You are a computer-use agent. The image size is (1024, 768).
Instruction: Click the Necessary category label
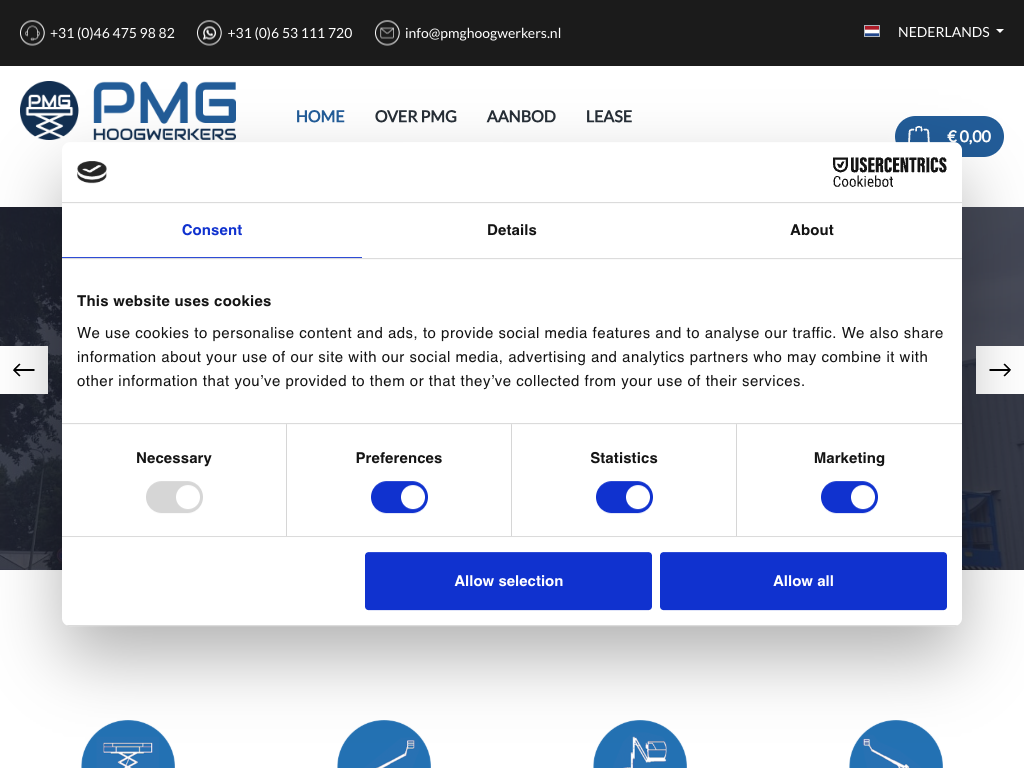click(x=174, y=458)
